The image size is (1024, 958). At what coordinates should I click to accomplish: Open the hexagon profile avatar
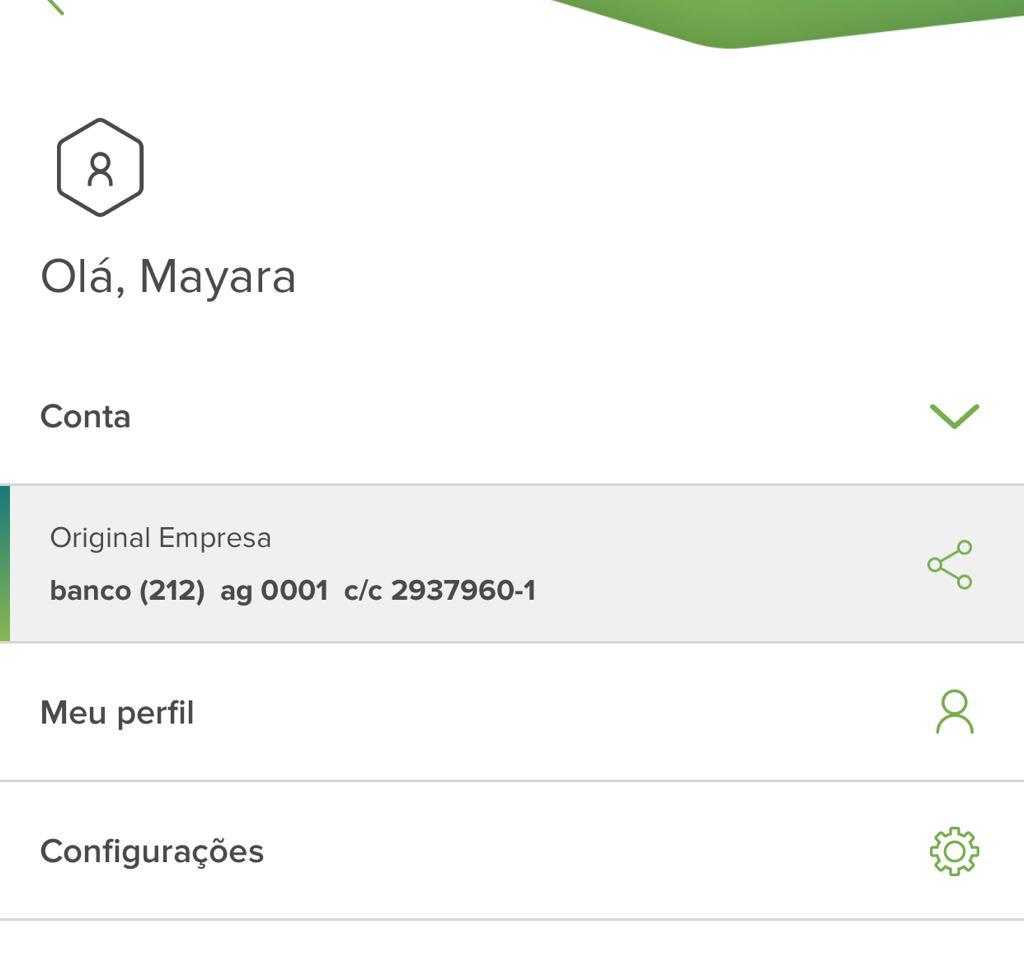click(x=100, y=167)
